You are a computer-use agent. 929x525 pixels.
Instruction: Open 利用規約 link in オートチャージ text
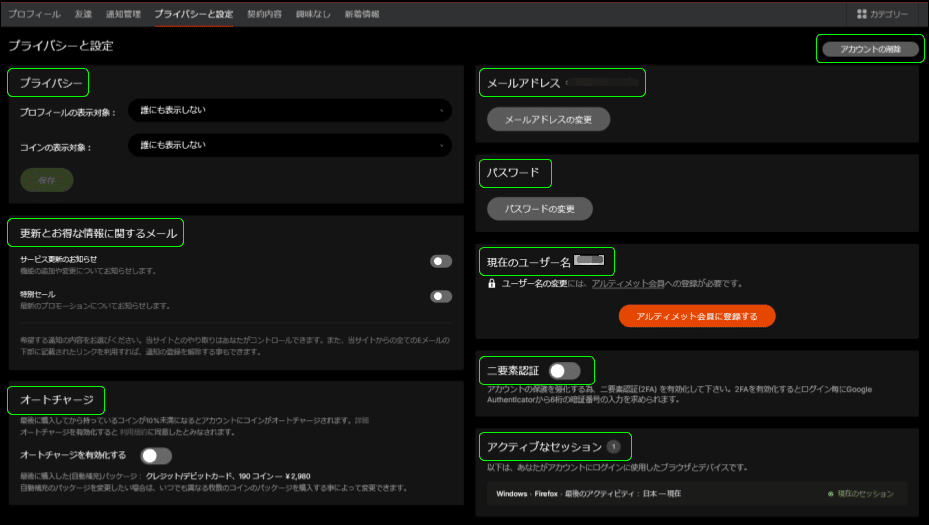pyautogui.click(x=133, y=432)
